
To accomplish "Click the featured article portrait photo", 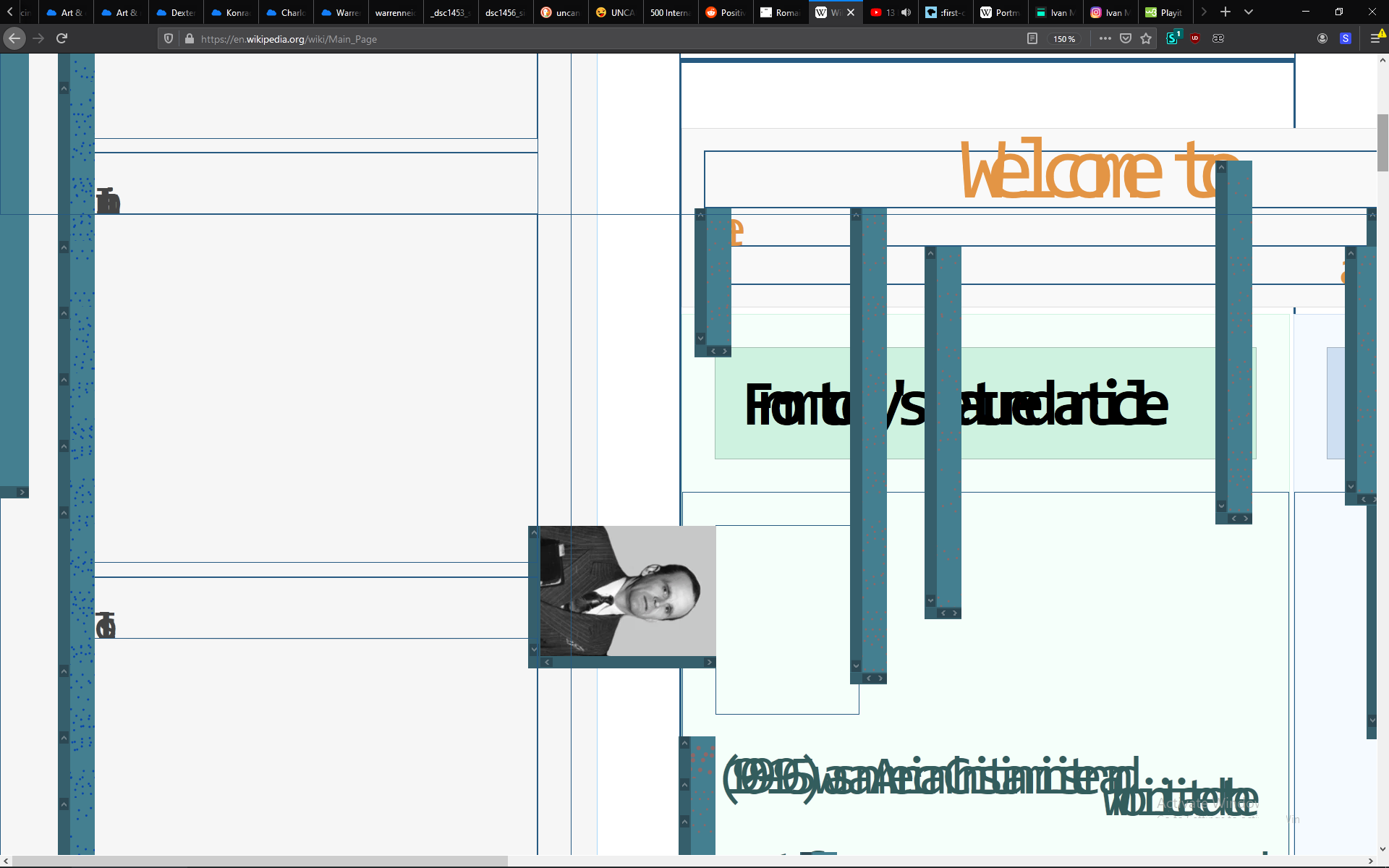I will (626, 590).
